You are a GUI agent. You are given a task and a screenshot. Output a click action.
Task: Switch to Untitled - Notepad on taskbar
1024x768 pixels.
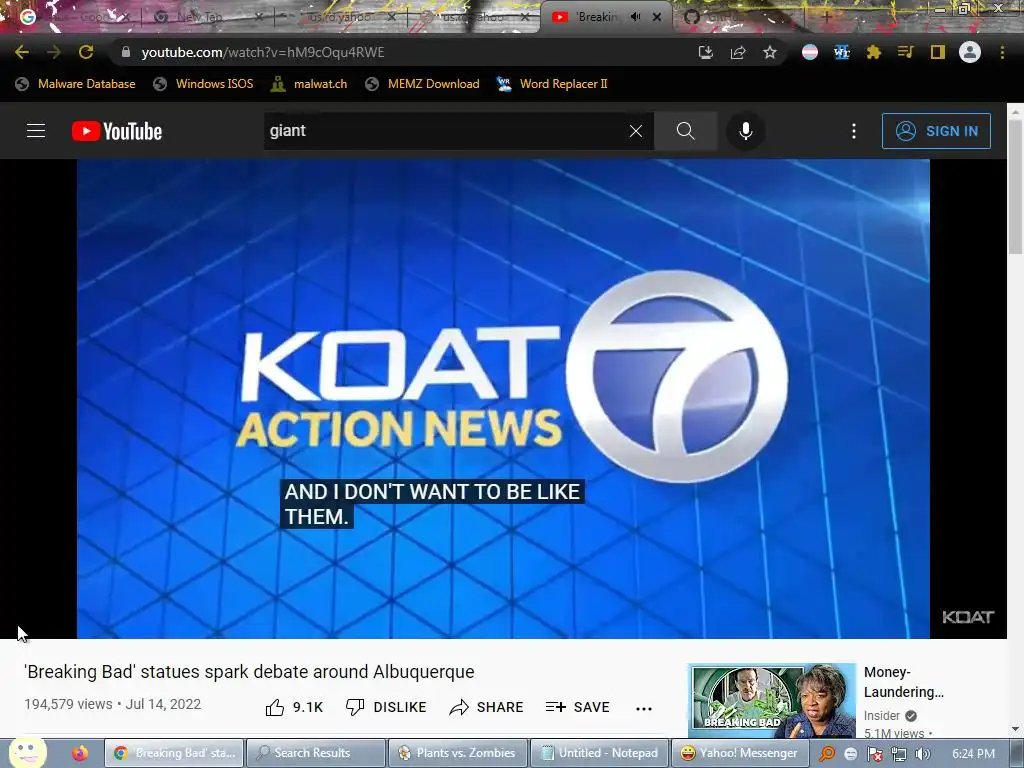point(599,753)
